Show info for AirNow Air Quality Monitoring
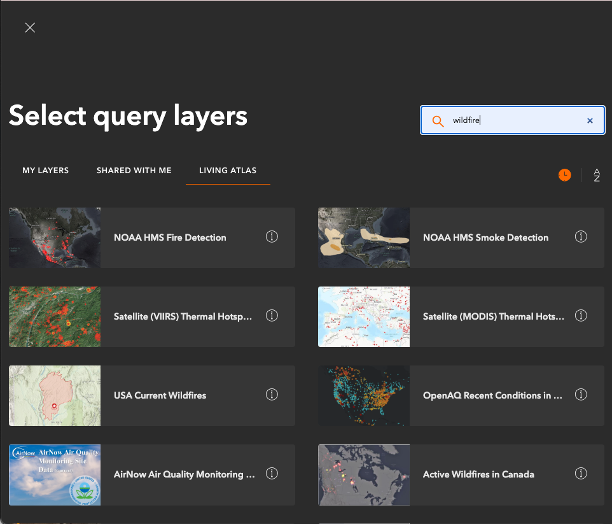612x524 pixels. click(272, 473)
